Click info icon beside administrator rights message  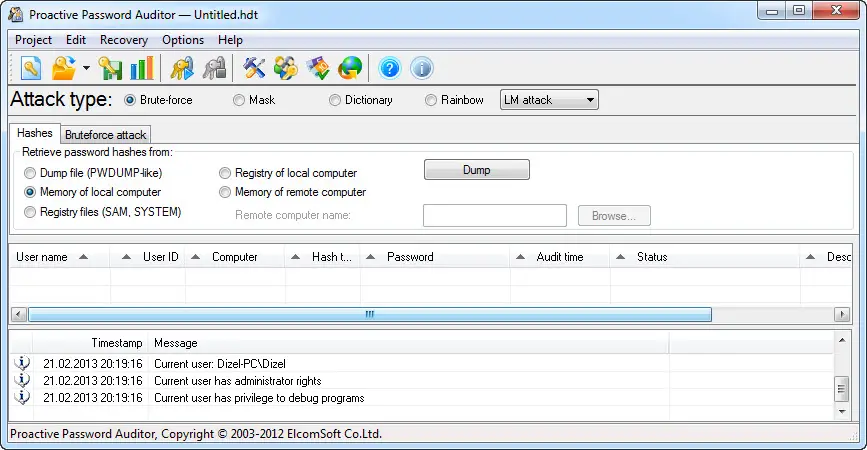(22, 380)
